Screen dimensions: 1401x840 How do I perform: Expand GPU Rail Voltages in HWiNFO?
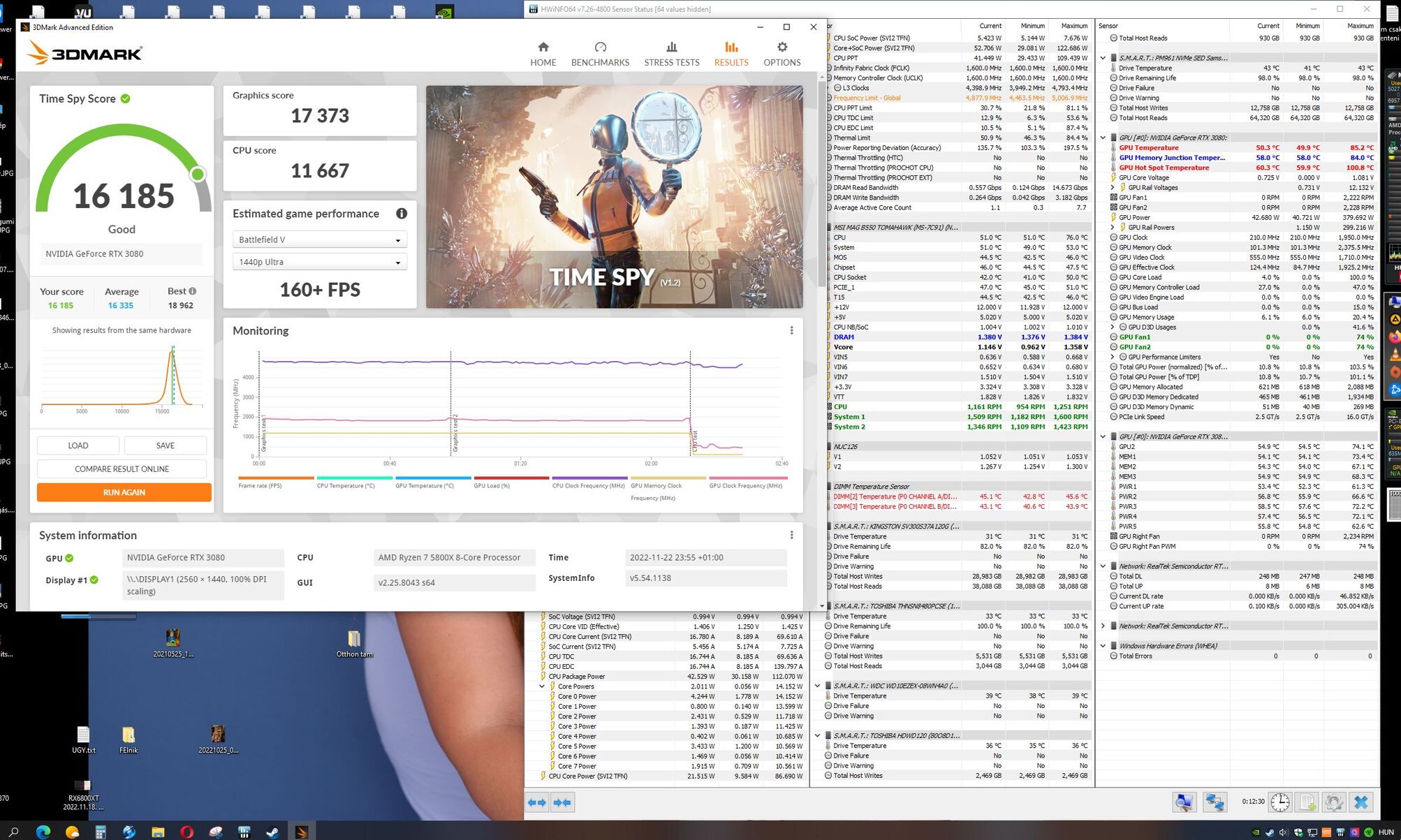point(1113,187)
